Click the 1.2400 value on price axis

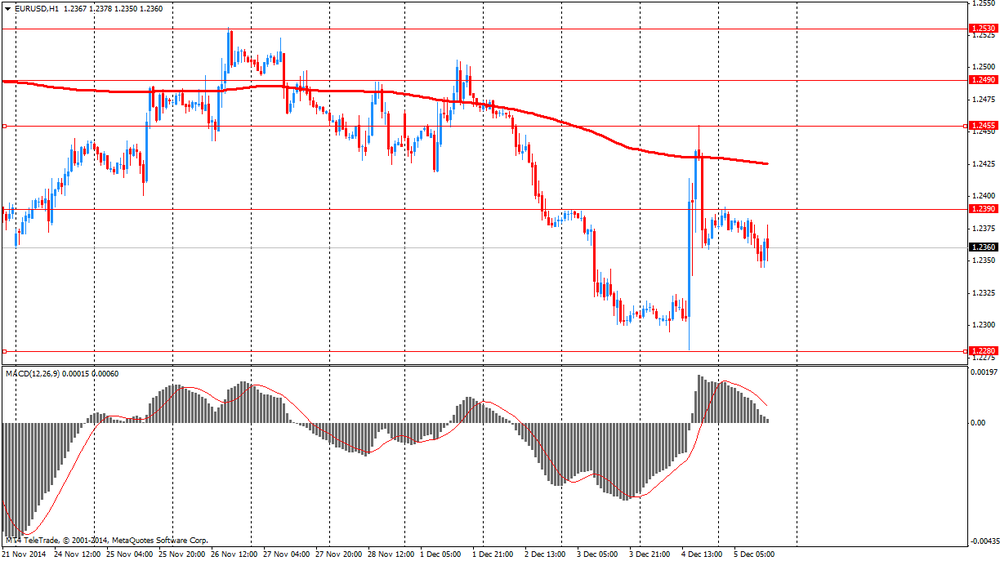pos(983,196)
